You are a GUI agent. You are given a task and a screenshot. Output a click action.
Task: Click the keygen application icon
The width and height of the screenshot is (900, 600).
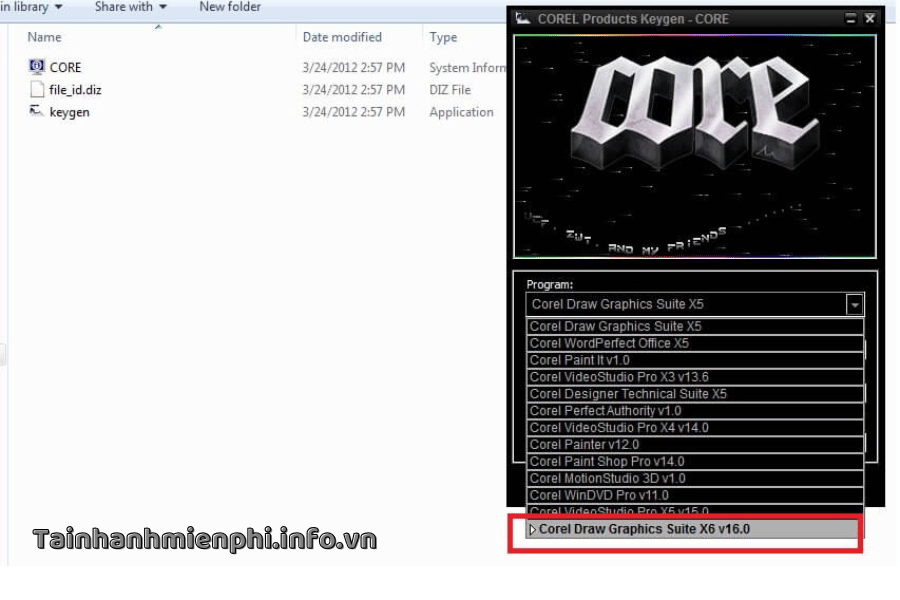coord(37,112)
